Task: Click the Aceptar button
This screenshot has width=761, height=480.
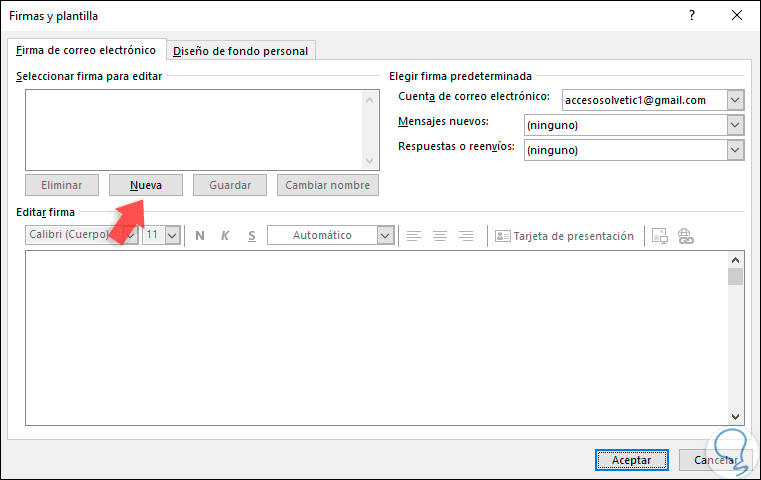Action: (631, 460)
